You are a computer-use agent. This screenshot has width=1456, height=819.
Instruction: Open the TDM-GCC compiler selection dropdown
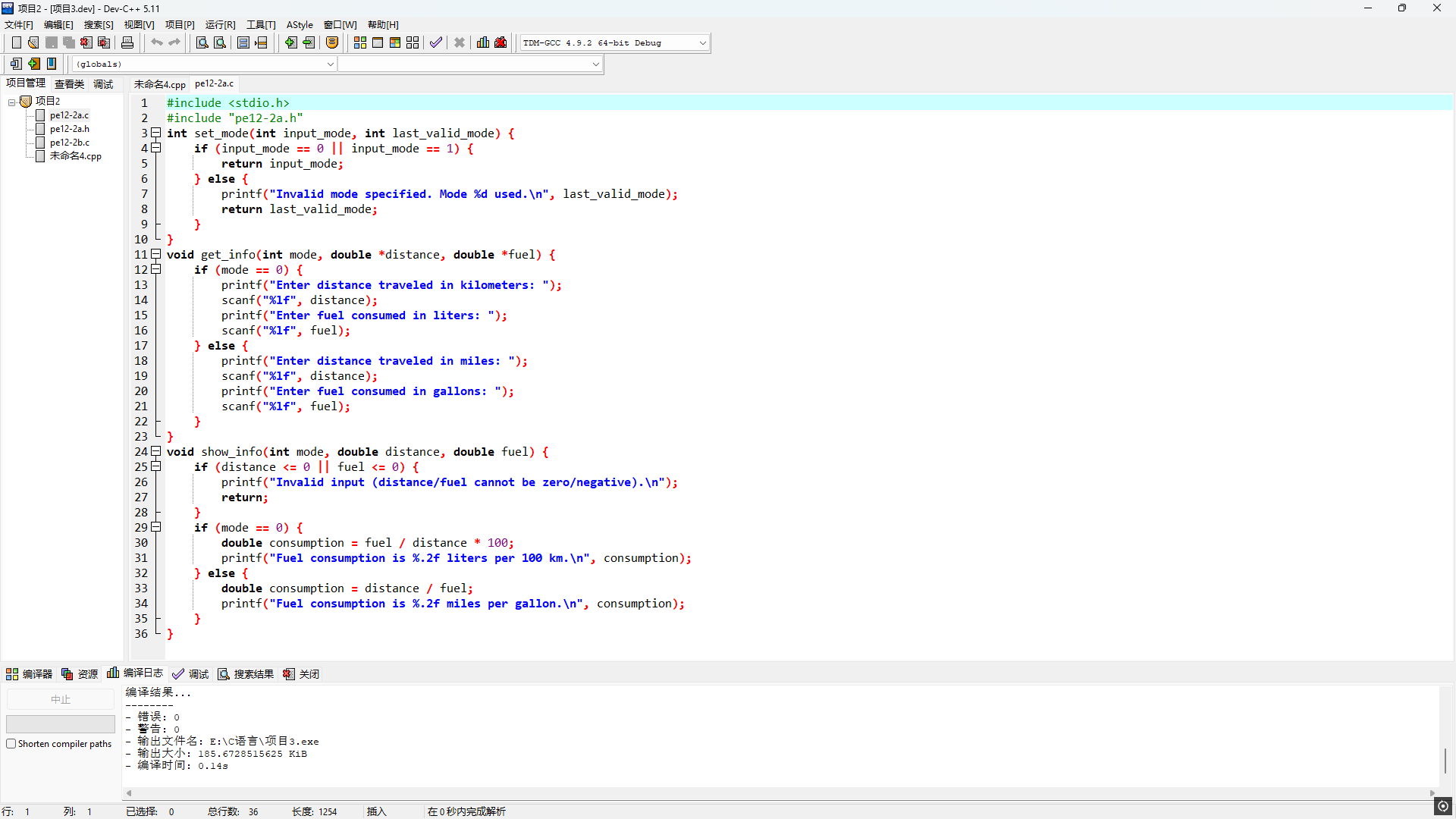point(702,43)
